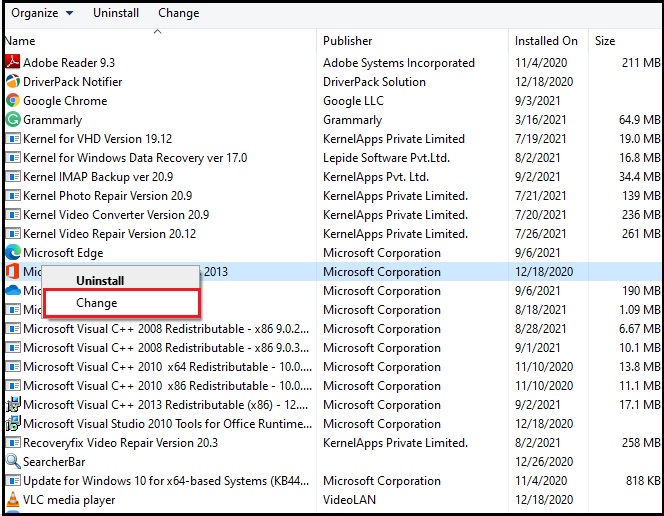Sort by Installed On column header
The width and height of the screenshot is (664, 516).
point(546,41)
